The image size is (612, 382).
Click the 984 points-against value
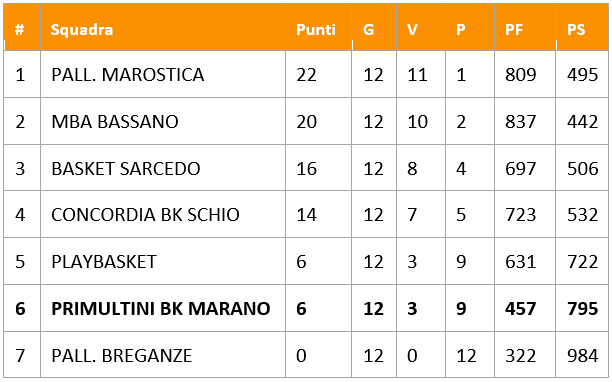[582, 355]
